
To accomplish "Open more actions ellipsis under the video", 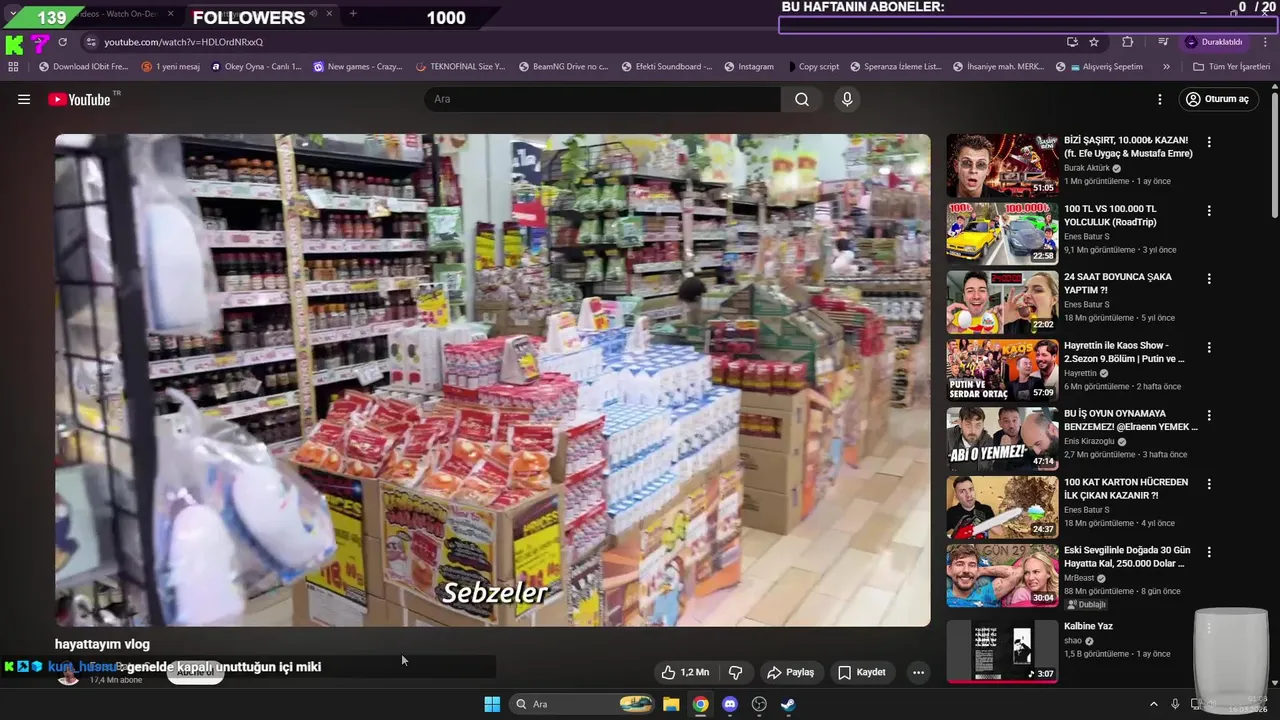I will (x=918, y=672).
